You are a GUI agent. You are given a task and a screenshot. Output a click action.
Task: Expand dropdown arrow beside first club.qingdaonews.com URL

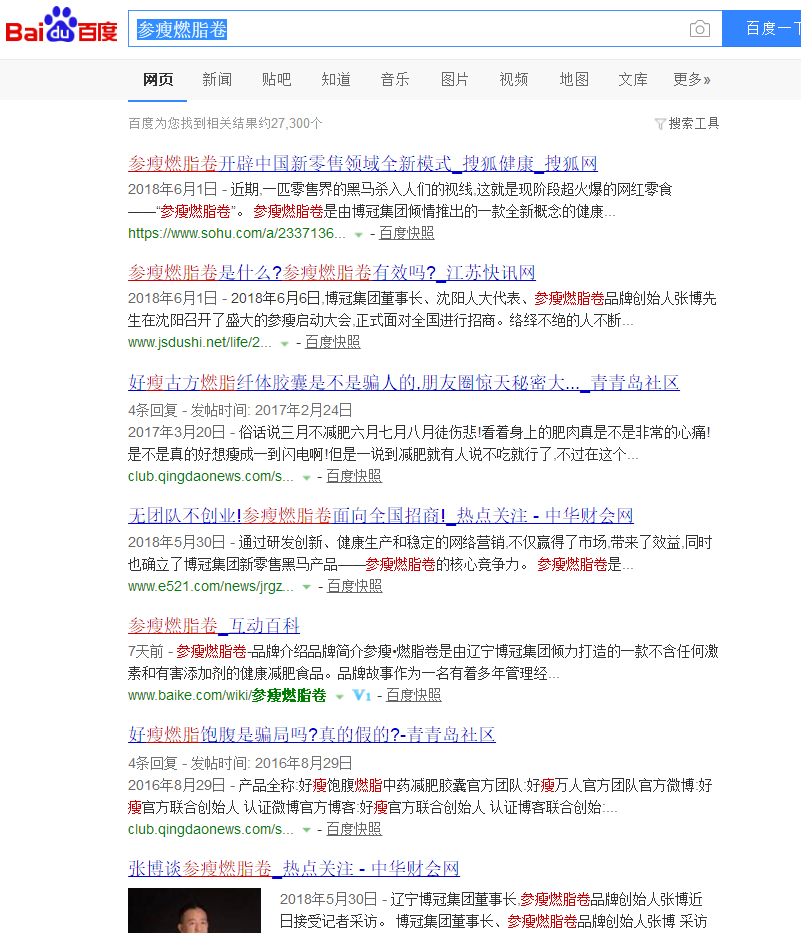point(306,477)
